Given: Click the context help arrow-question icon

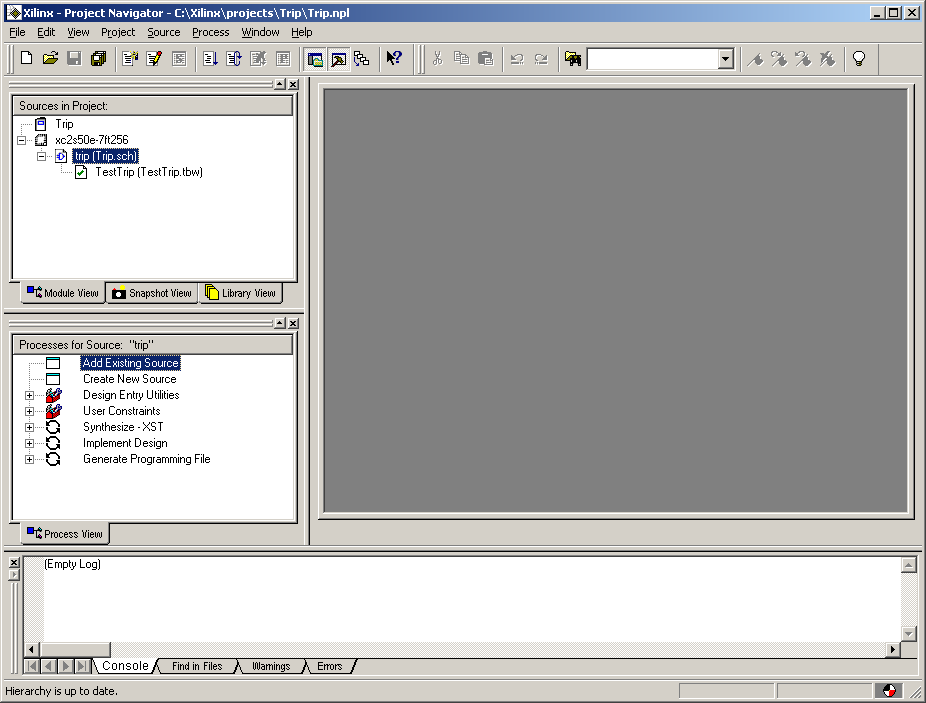Looking at the screenshot, I should click(x=394, y=59).
